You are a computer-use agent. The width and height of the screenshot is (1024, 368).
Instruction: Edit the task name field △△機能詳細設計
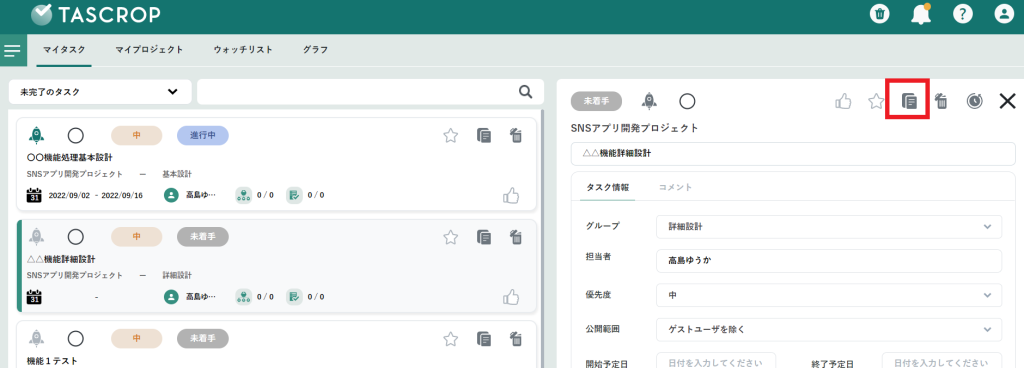pos(793,154)
